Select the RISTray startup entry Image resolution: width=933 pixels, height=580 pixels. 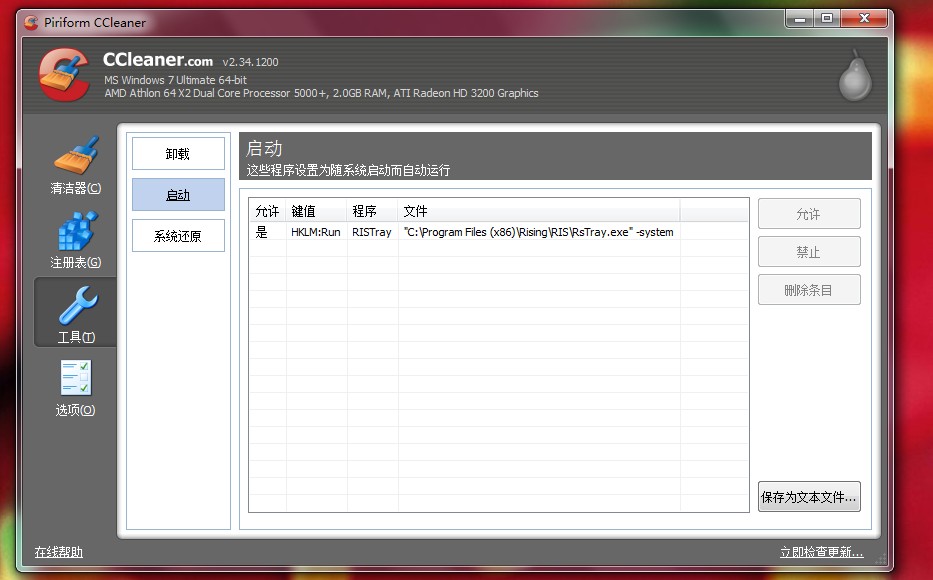click(x=499, y=232)
